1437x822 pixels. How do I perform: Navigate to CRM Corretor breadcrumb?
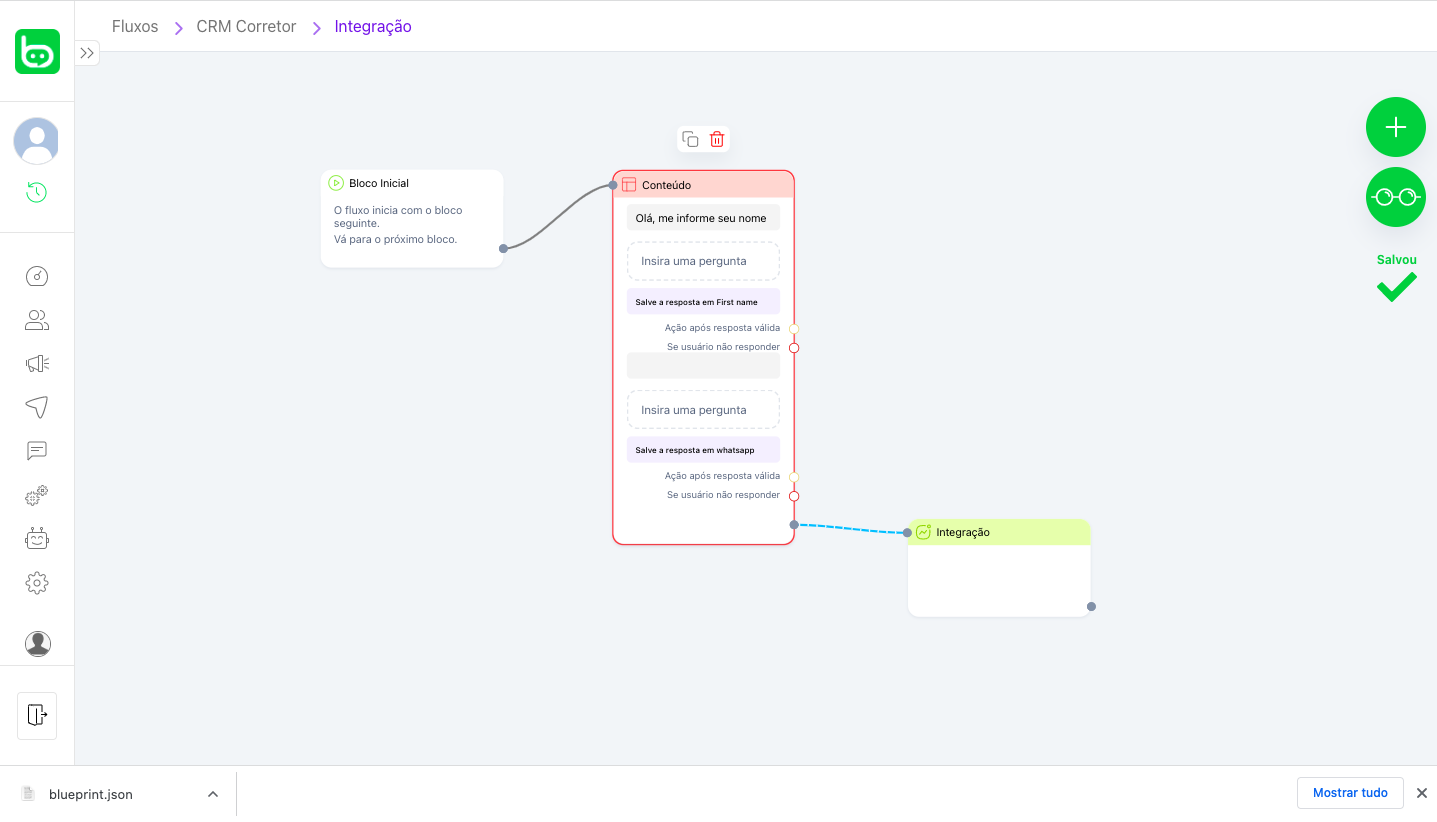[x=246, y=27]
